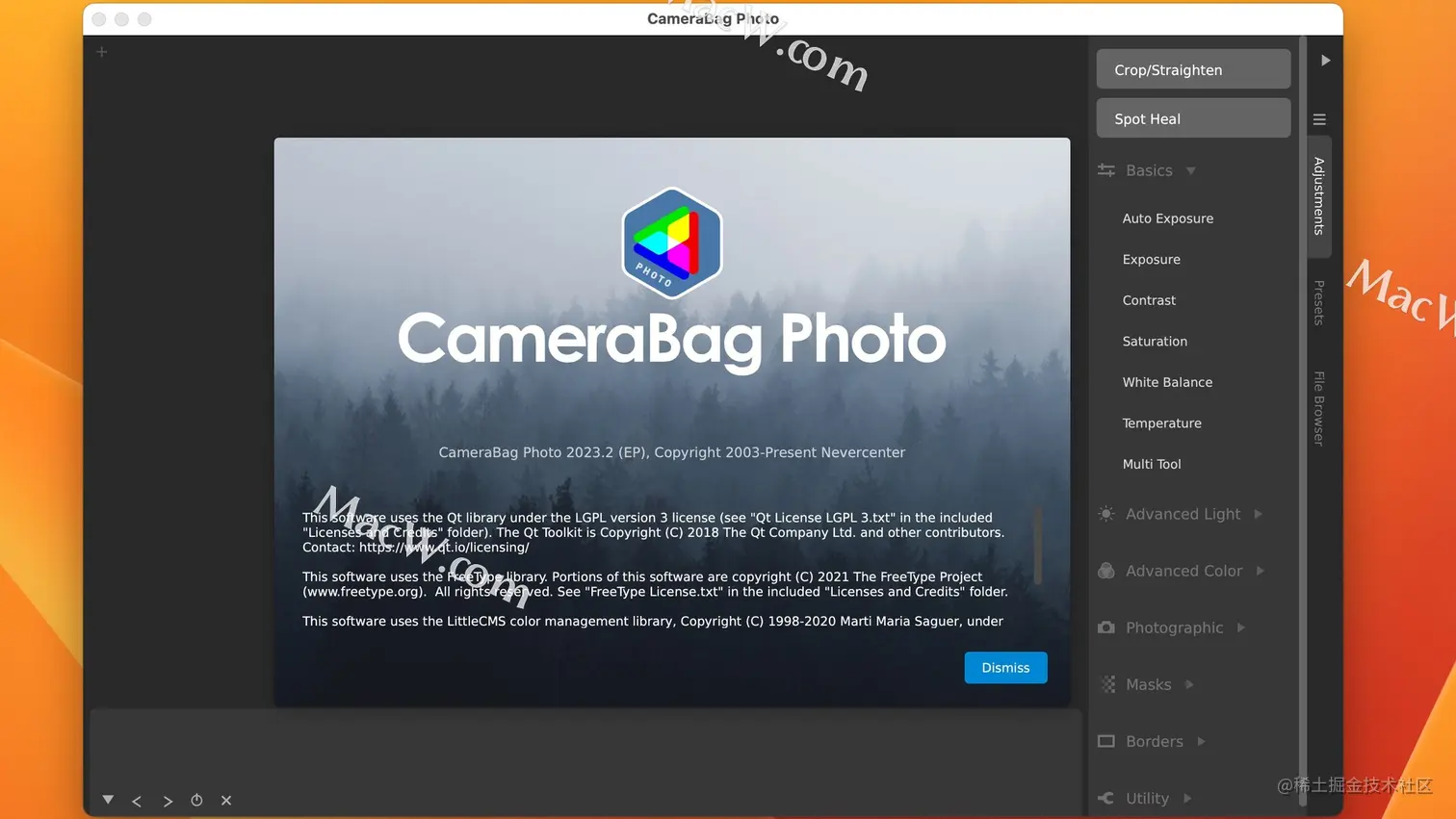Screen dimensions: 1456x819
Task: Expand the Borders section
Action: click(1201, 741)
